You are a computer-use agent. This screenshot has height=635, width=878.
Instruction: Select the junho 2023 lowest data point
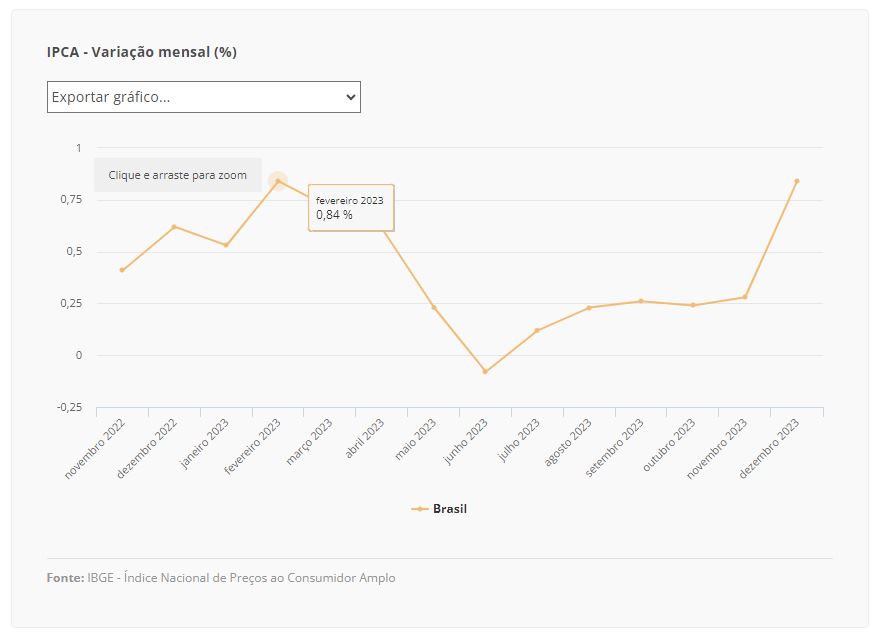click(485, 372)
